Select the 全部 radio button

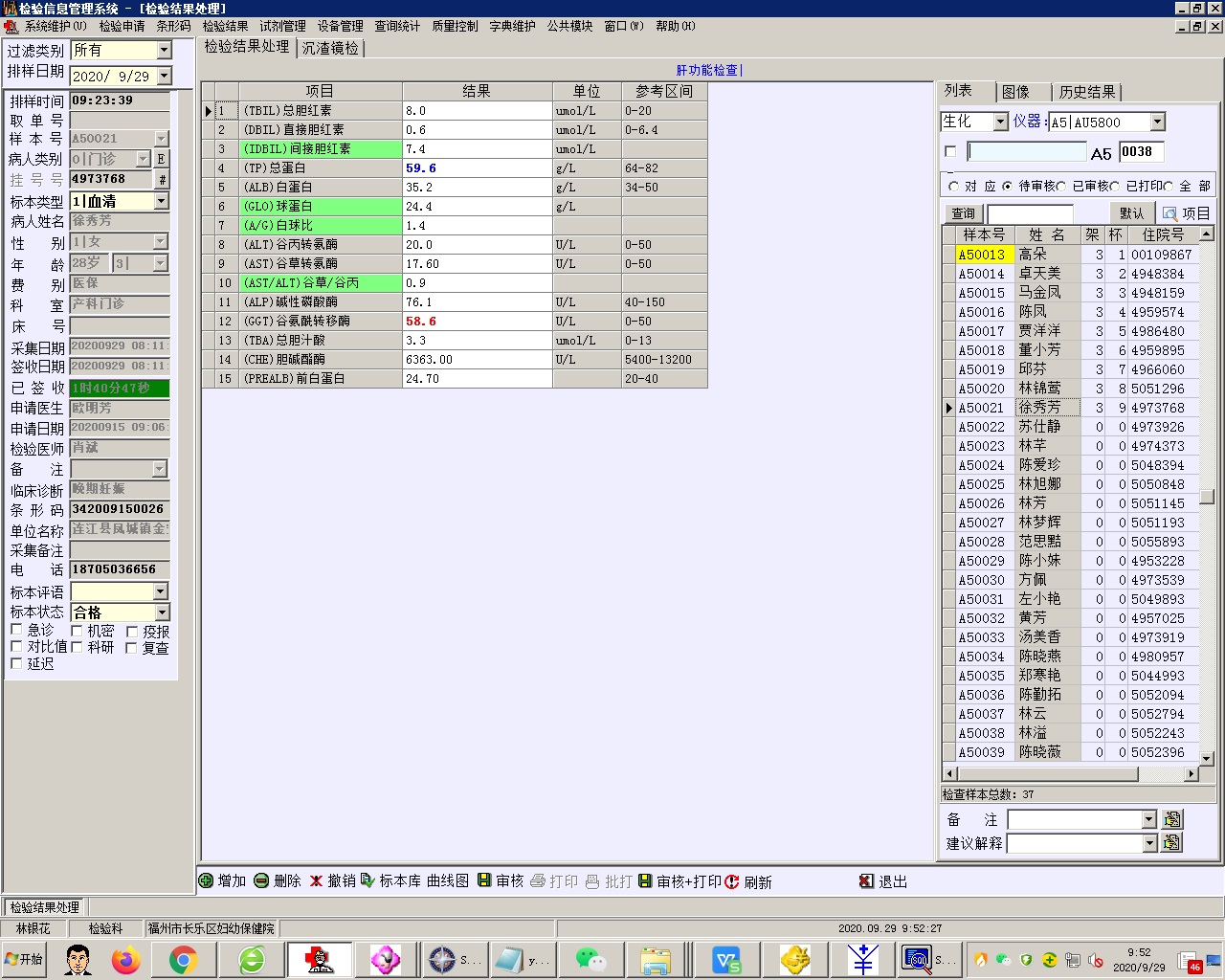[x=1169, y=186]
